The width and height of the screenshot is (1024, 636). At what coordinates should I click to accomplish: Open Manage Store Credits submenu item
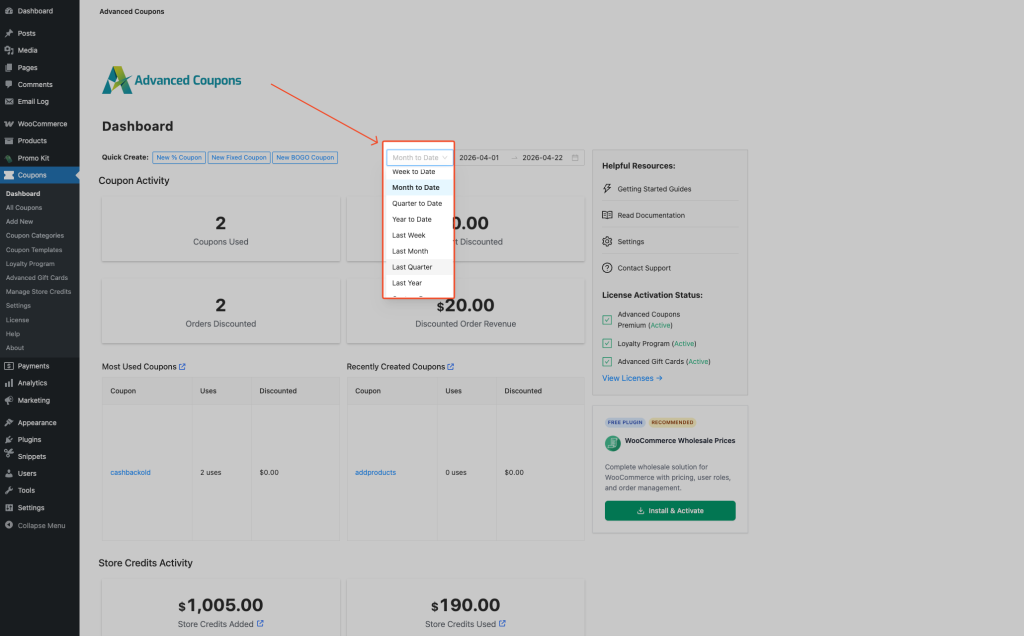[39, 292]
